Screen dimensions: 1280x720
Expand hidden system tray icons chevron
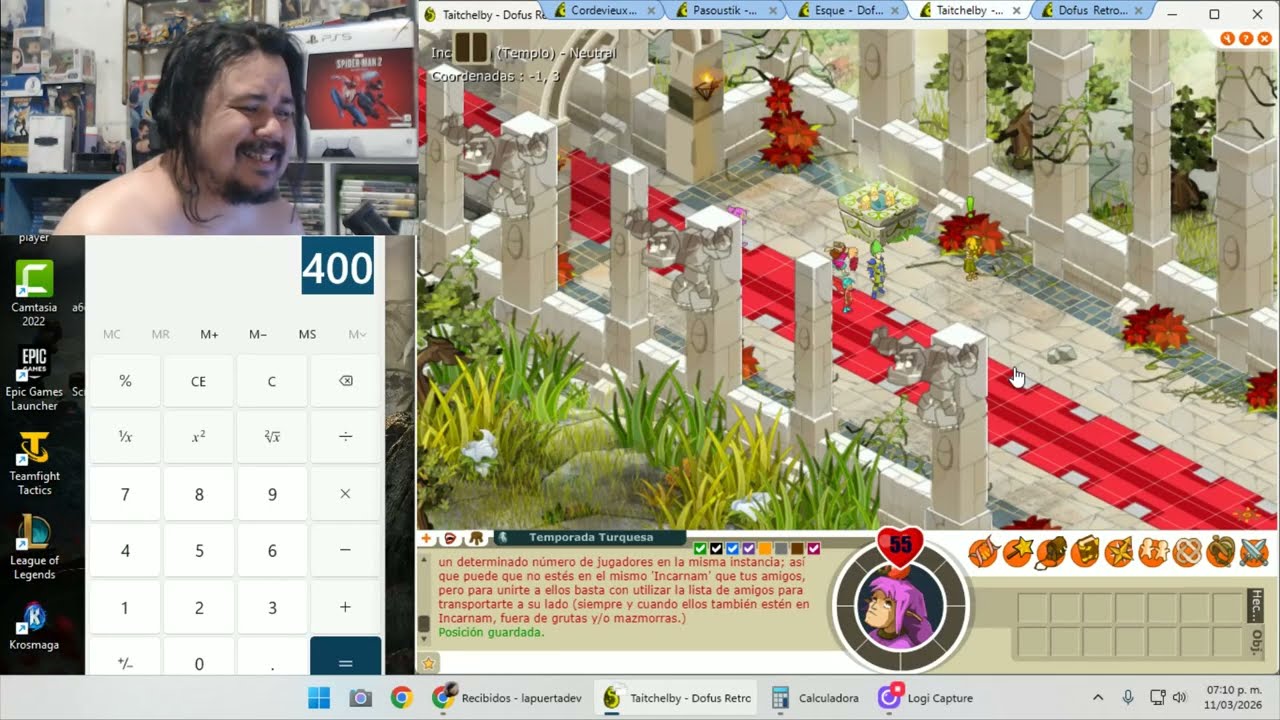[1098, 698]
